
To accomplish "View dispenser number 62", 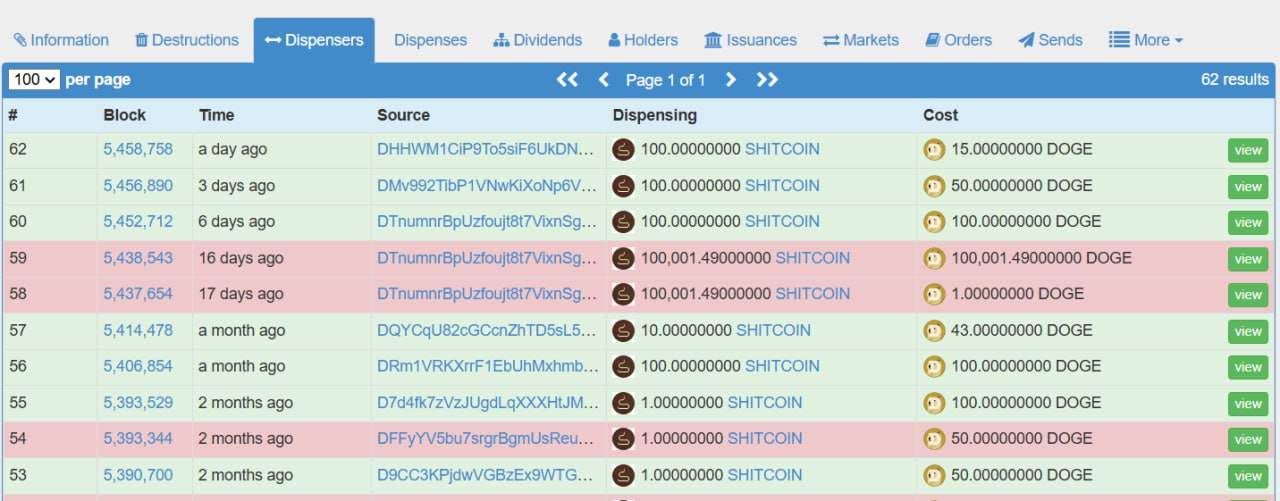I will [1248, 150].
